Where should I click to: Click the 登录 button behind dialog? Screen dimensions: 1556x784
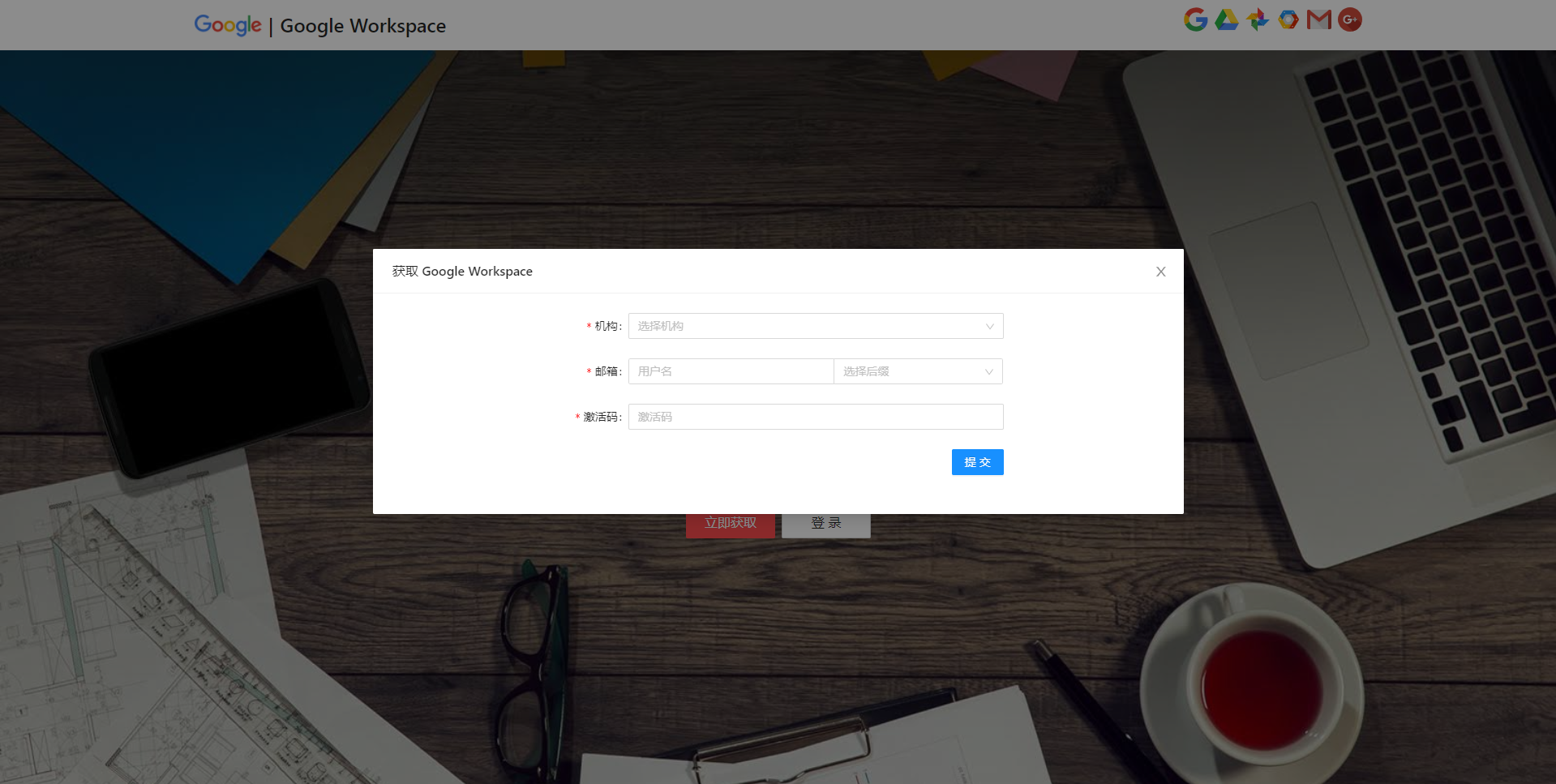(x=826, y=525)
